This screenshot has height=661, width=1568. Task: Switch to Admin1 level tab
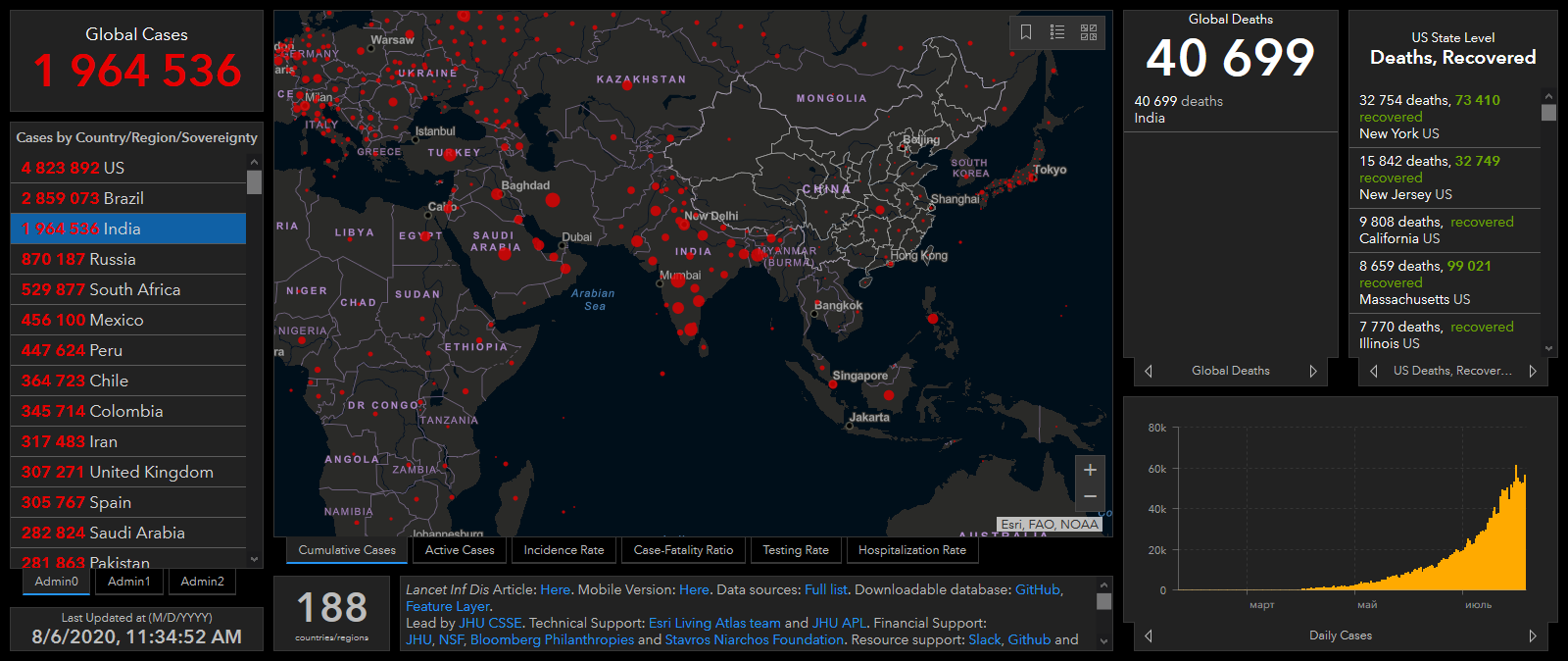(129, 582)
